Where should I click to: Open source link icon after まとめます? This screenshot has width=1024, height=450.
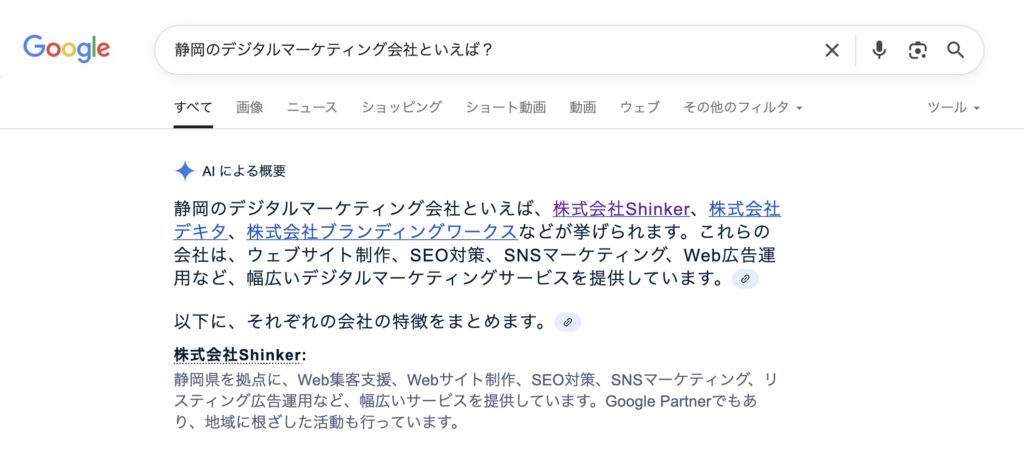click(x=567, y=322)
